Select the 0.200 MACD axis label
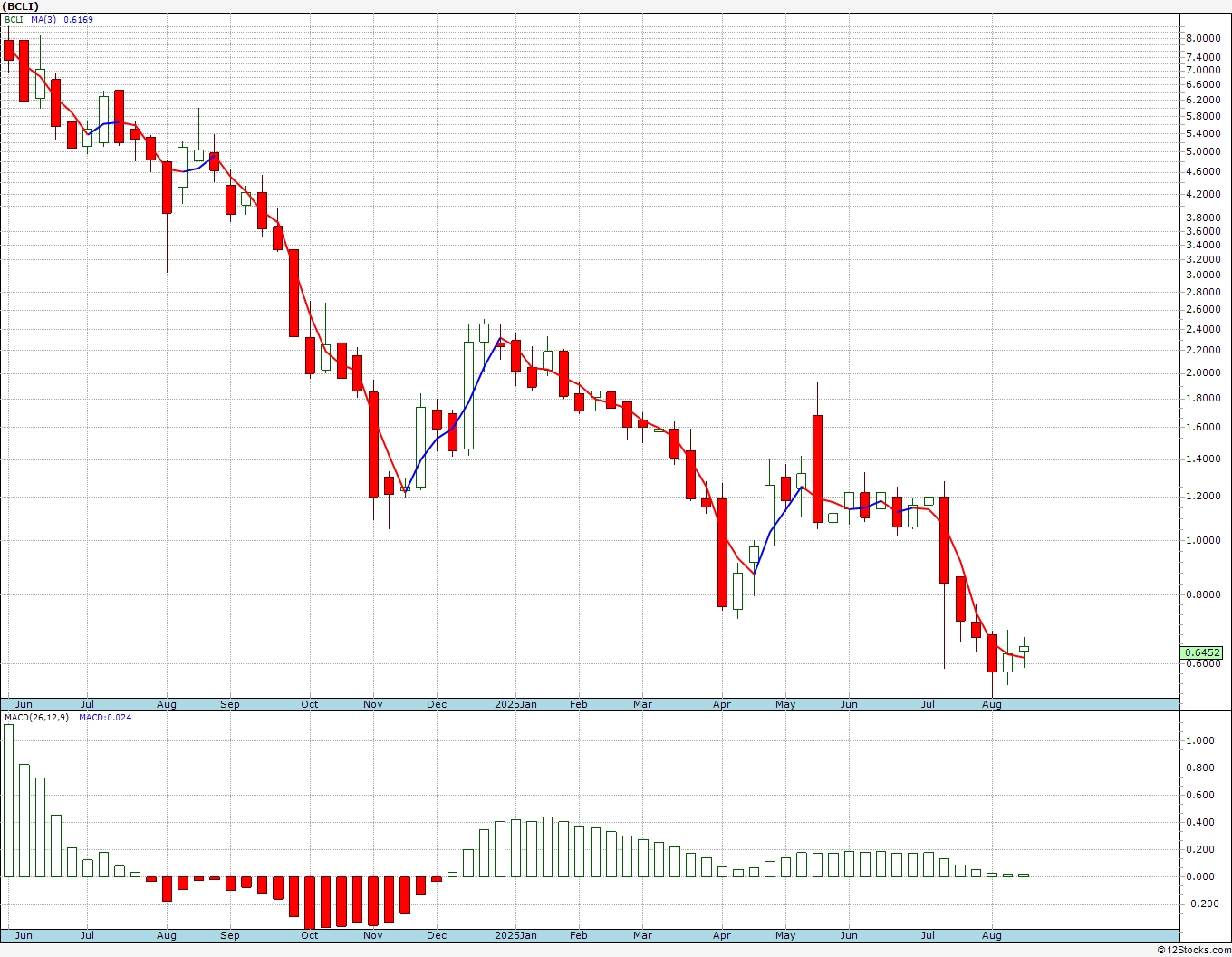1232x957 pixels. [1198, 850]
